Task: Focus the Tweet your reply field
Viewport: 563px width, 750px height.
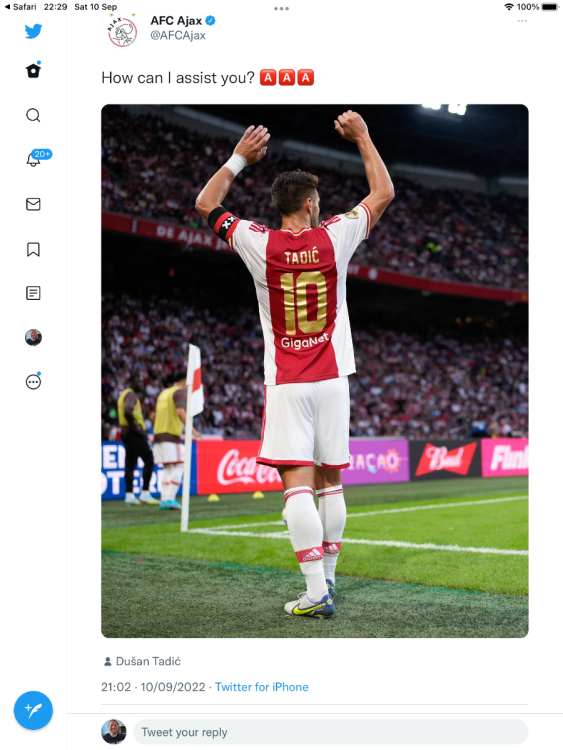Action: 330,732
